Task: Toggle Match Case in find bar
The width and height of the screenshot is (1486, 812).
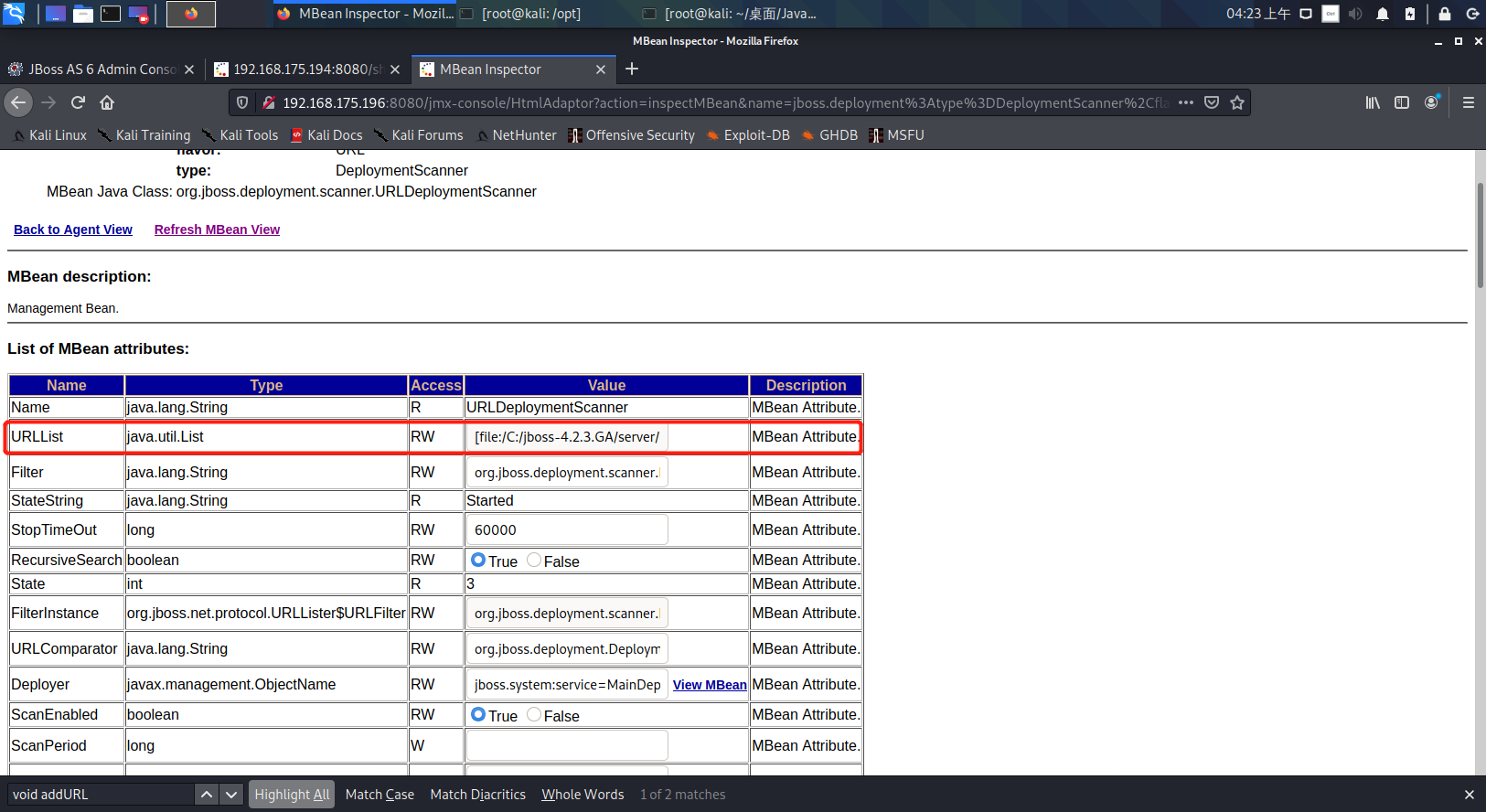Action: pos(380,795)
